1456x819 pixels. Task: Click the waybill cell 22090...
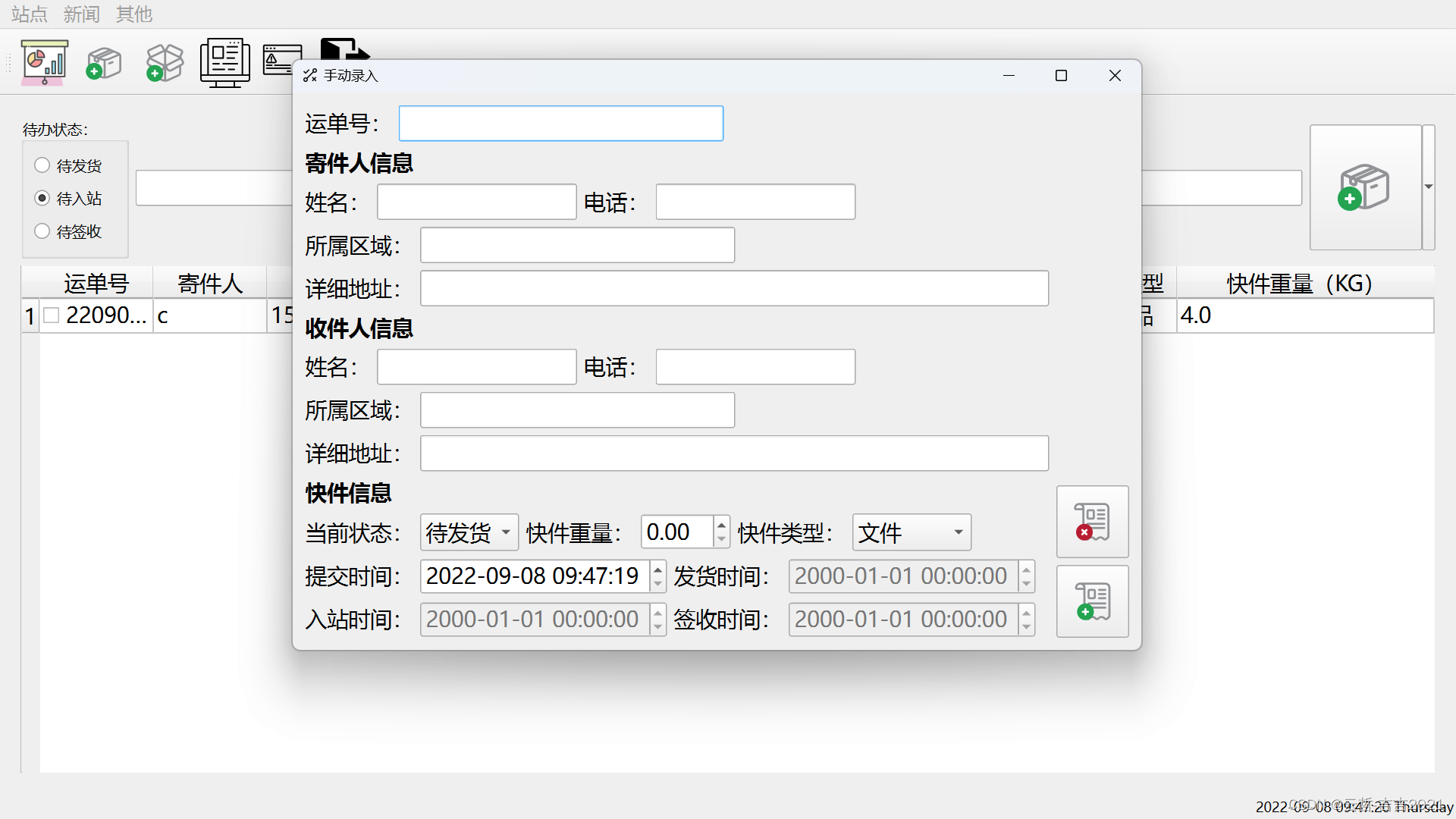coord(106,315)
